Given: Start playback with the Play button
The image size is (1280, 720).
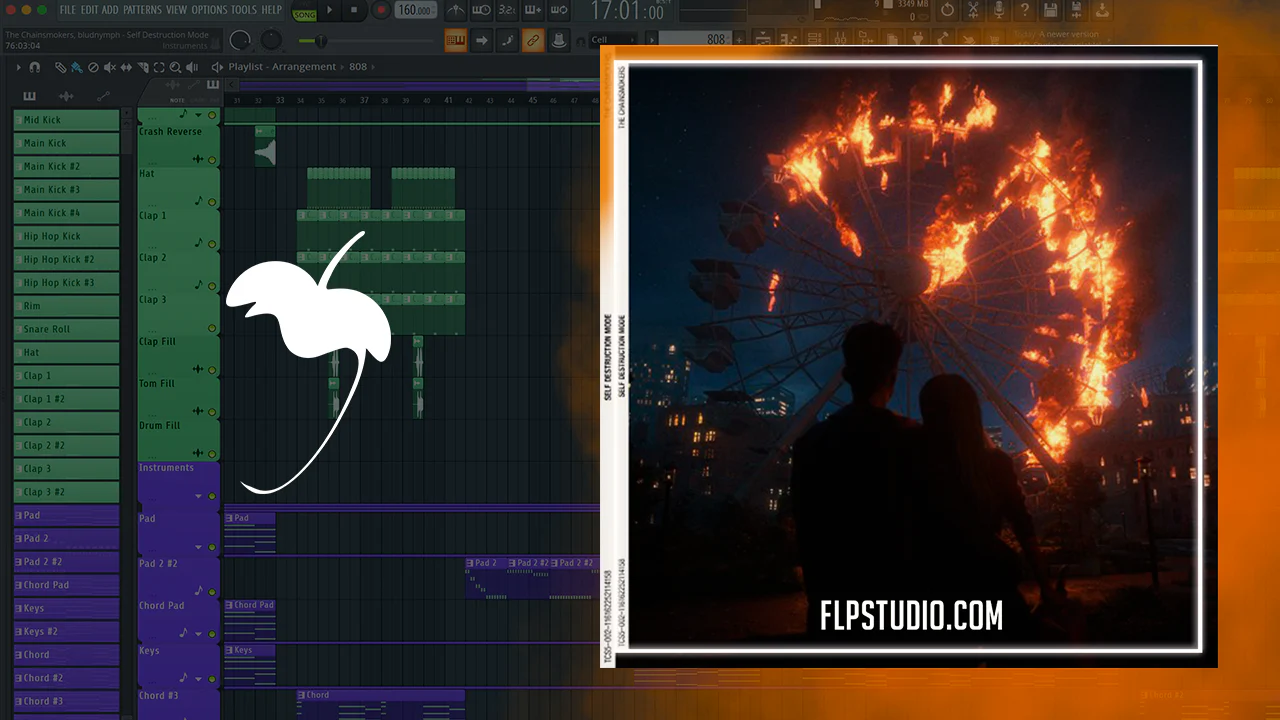Looking at the screenshot, I should 330,11.
